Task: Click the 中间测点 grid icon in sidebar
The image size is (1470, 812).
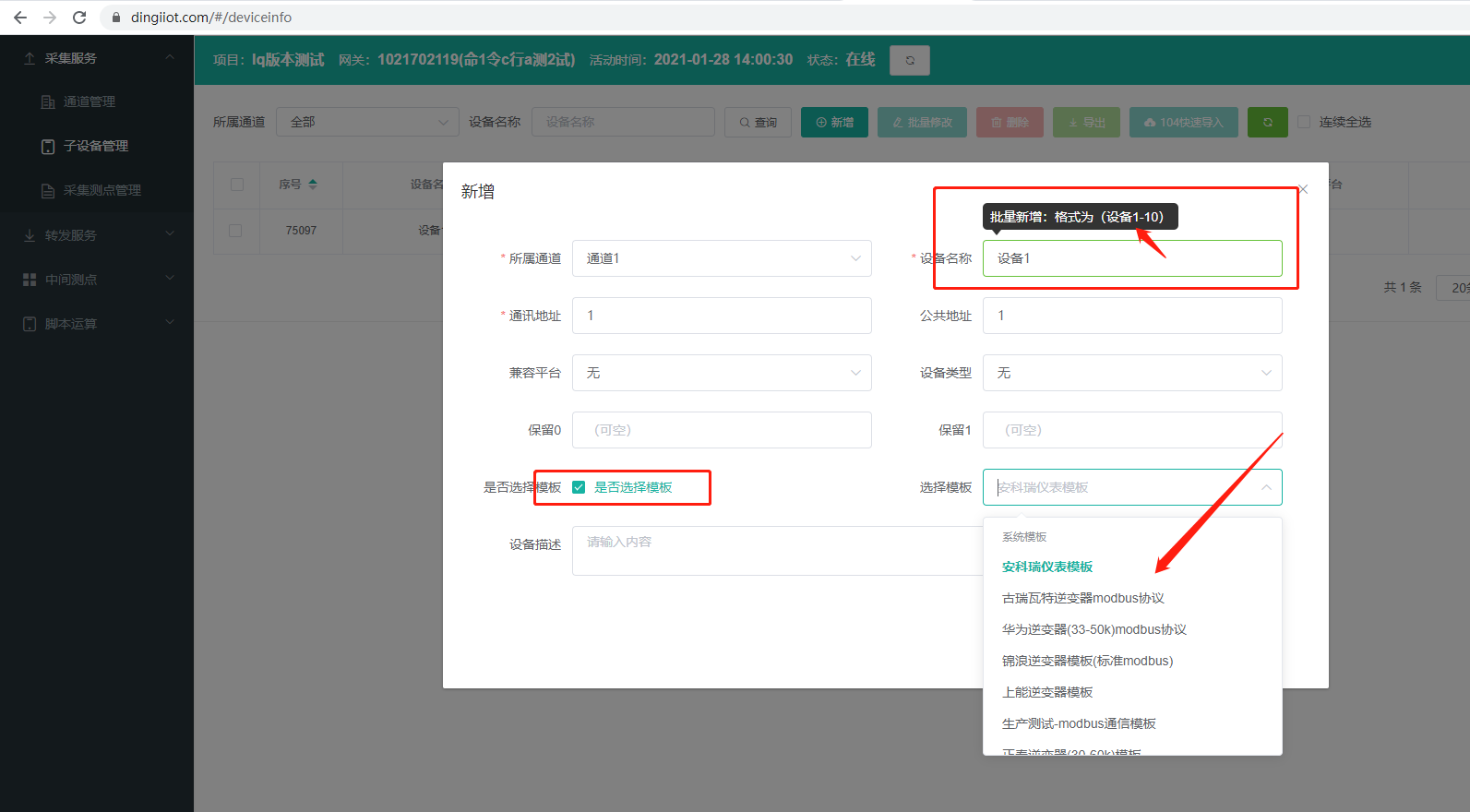Action: 30,280
